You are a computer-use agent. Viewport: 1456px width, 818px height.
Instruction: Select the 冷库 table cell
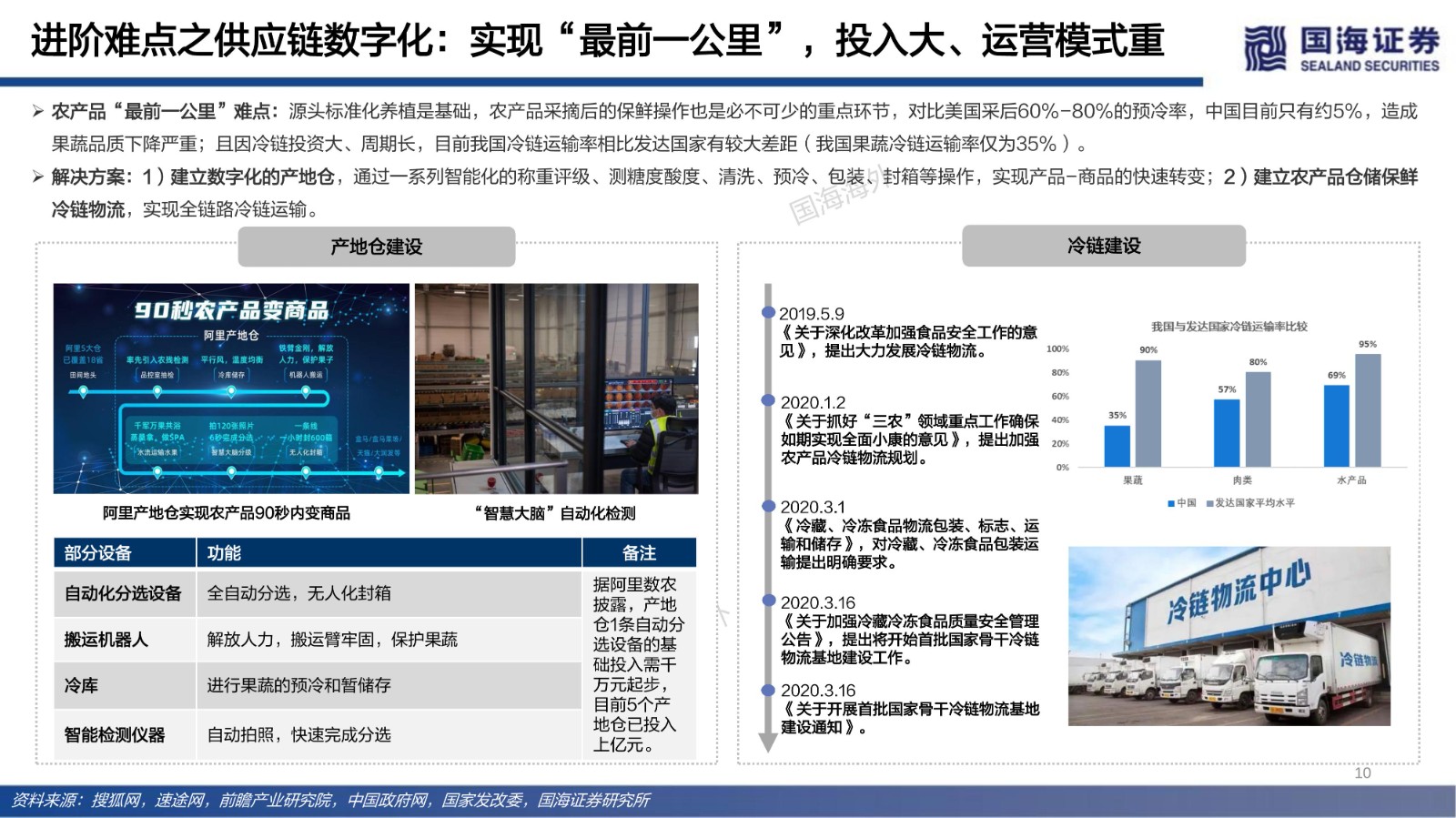pyautogui.click(x=125, y=685)
